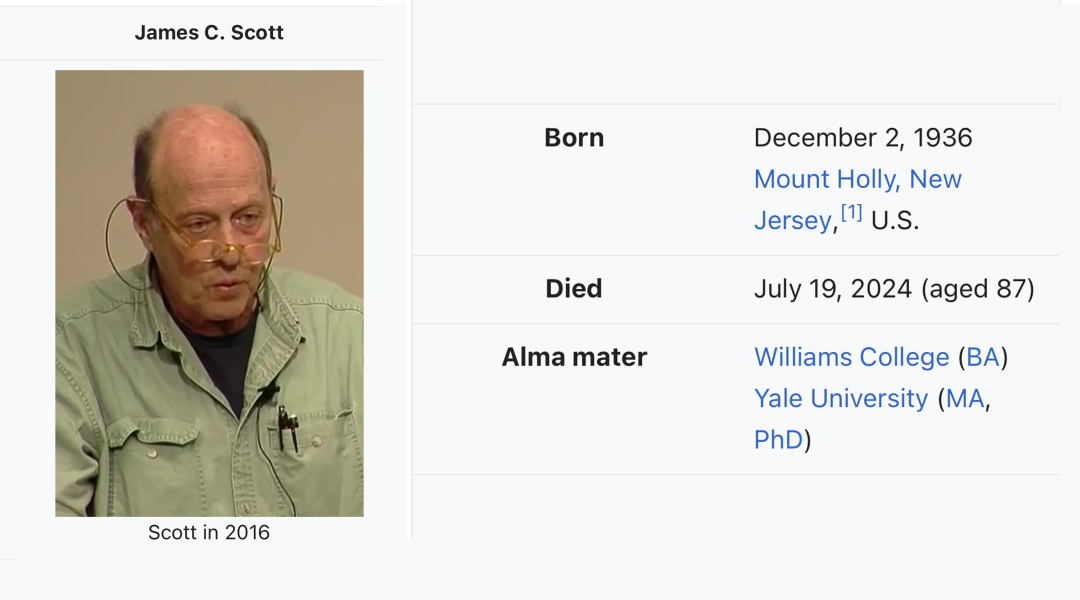Click the Alma mater row label
Screen dimensions: 1080x600
coord(574,358)
